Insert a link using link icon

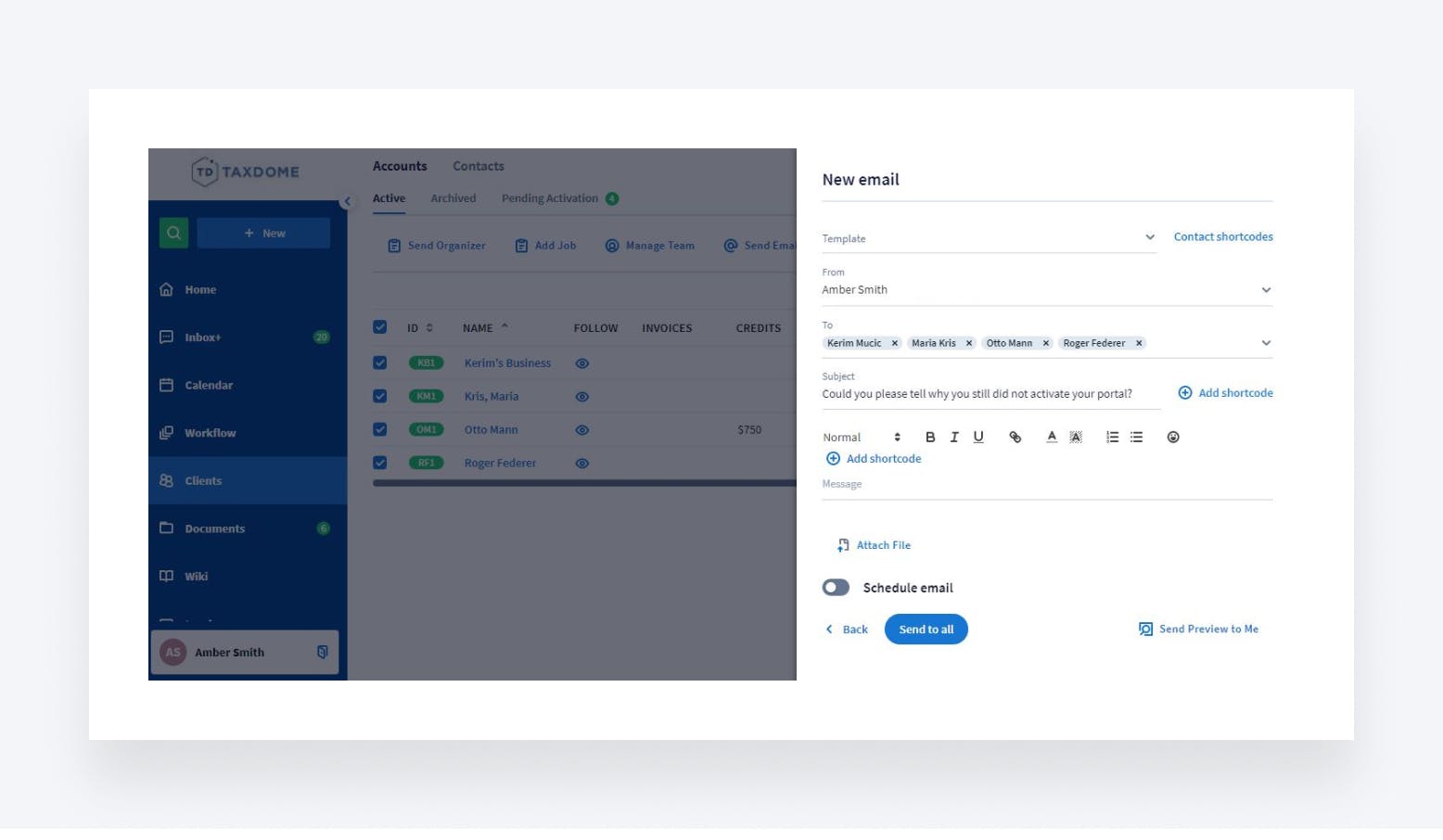click(x=1015, y=438)
